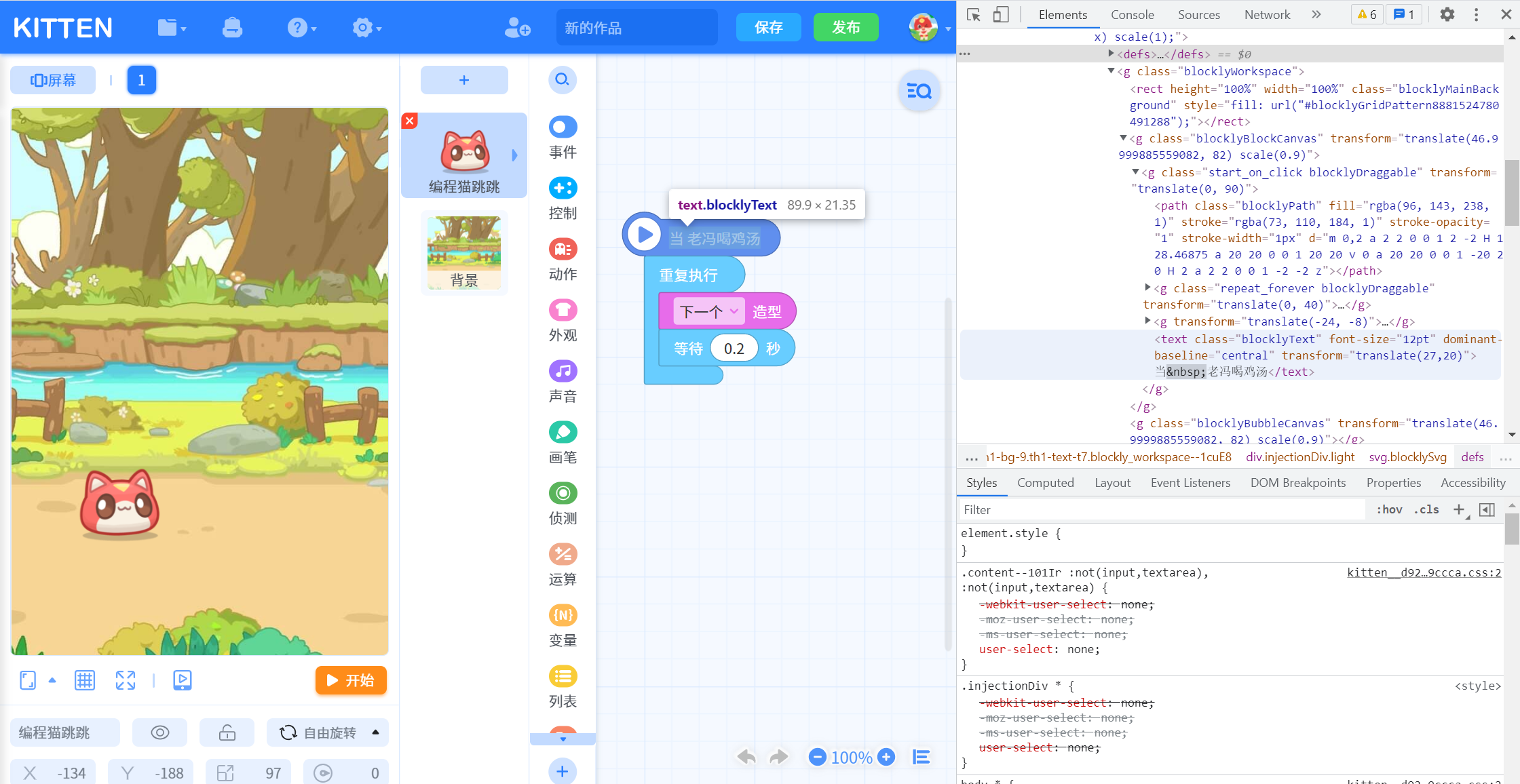The height and width of the screenshot is (784, 1520).
Task: Open block search magnifier icon
Action: [563, 80]
